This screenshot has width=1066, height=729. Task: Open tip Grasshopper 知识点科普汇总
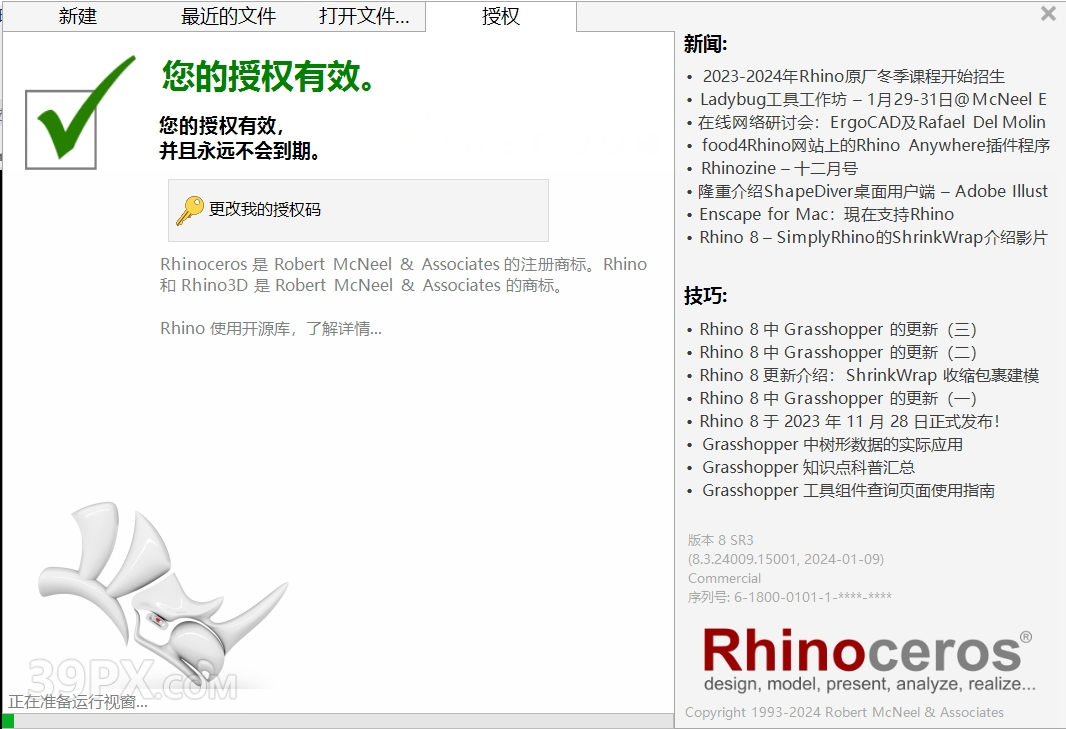(808, 468)
